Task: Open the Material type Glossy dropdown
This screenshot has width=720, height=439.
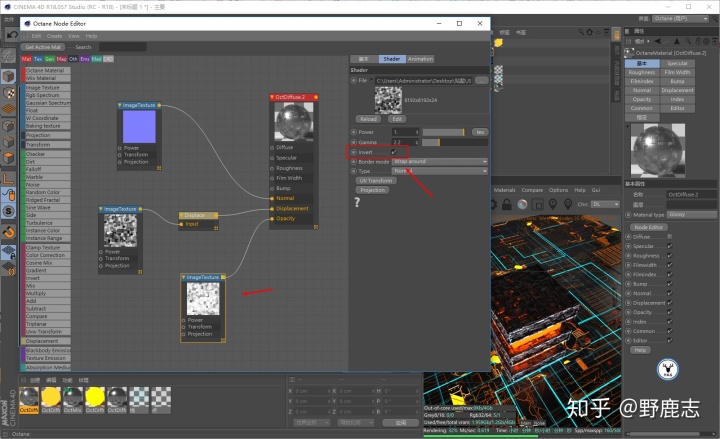Action: point(692,214)
